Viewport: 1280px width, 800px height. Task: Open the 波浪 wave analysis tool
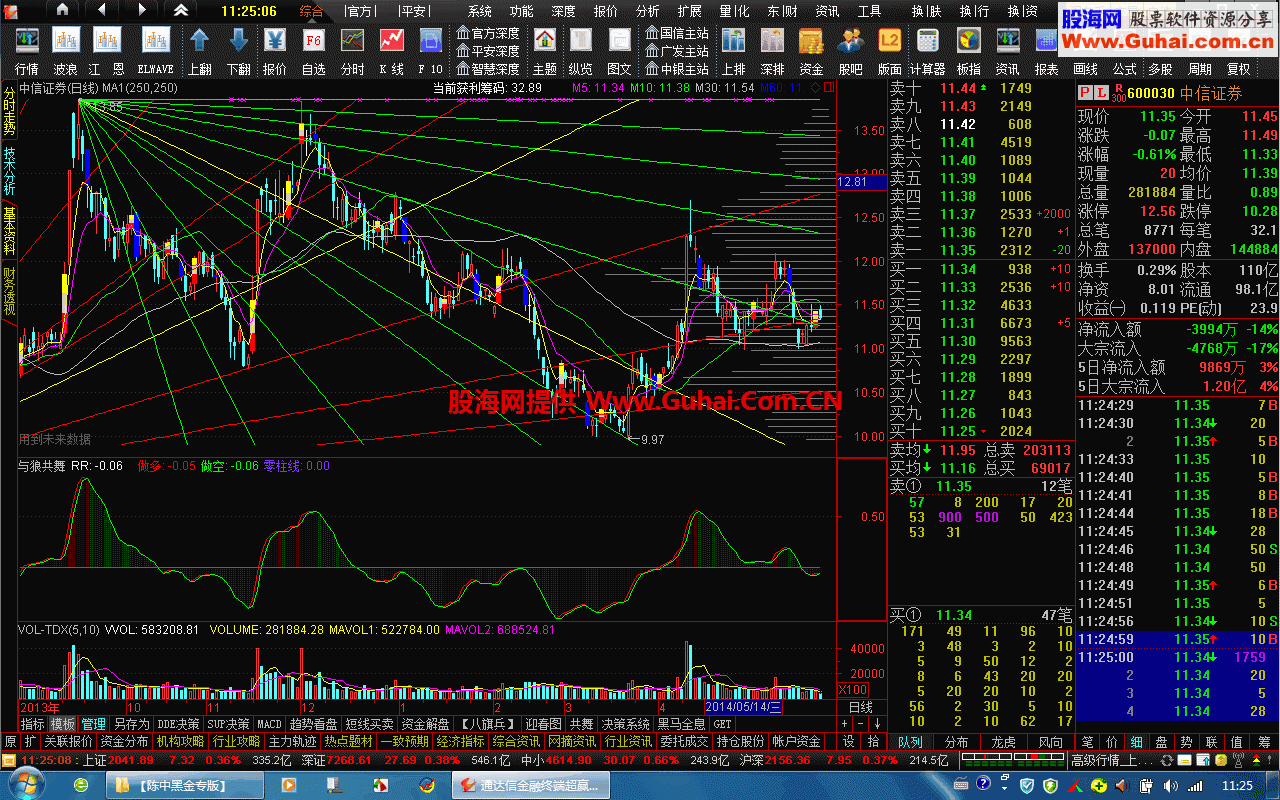point(66,40)
